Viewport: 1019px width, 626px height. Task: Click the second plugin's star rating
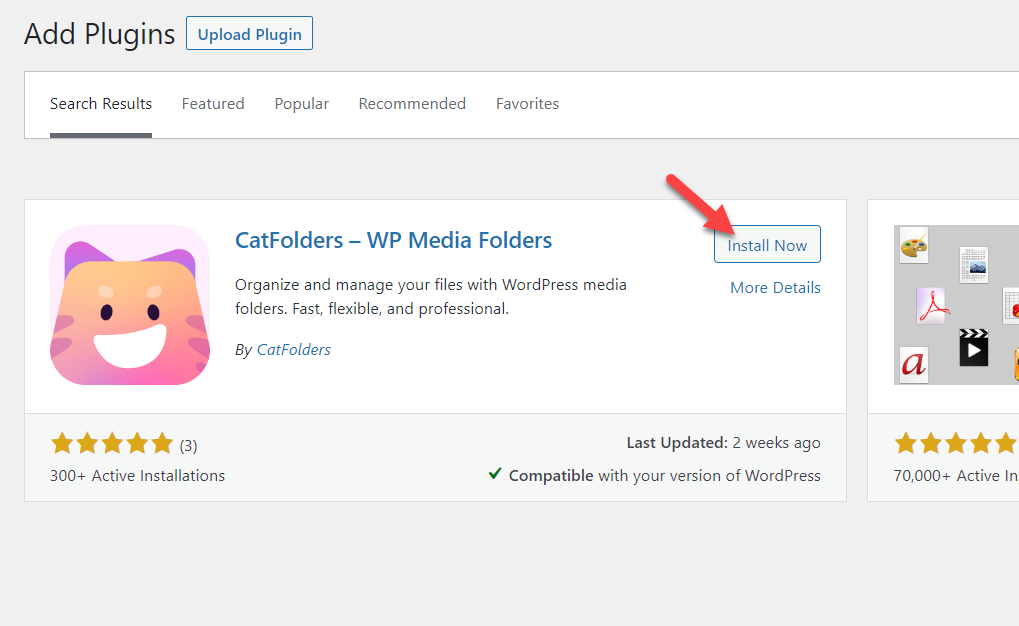[956, 444]
